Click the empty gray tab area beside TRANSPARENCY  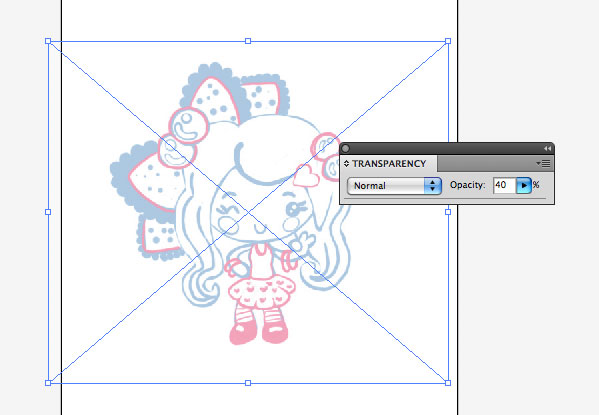pyautogui.click(x=486, y=164)
